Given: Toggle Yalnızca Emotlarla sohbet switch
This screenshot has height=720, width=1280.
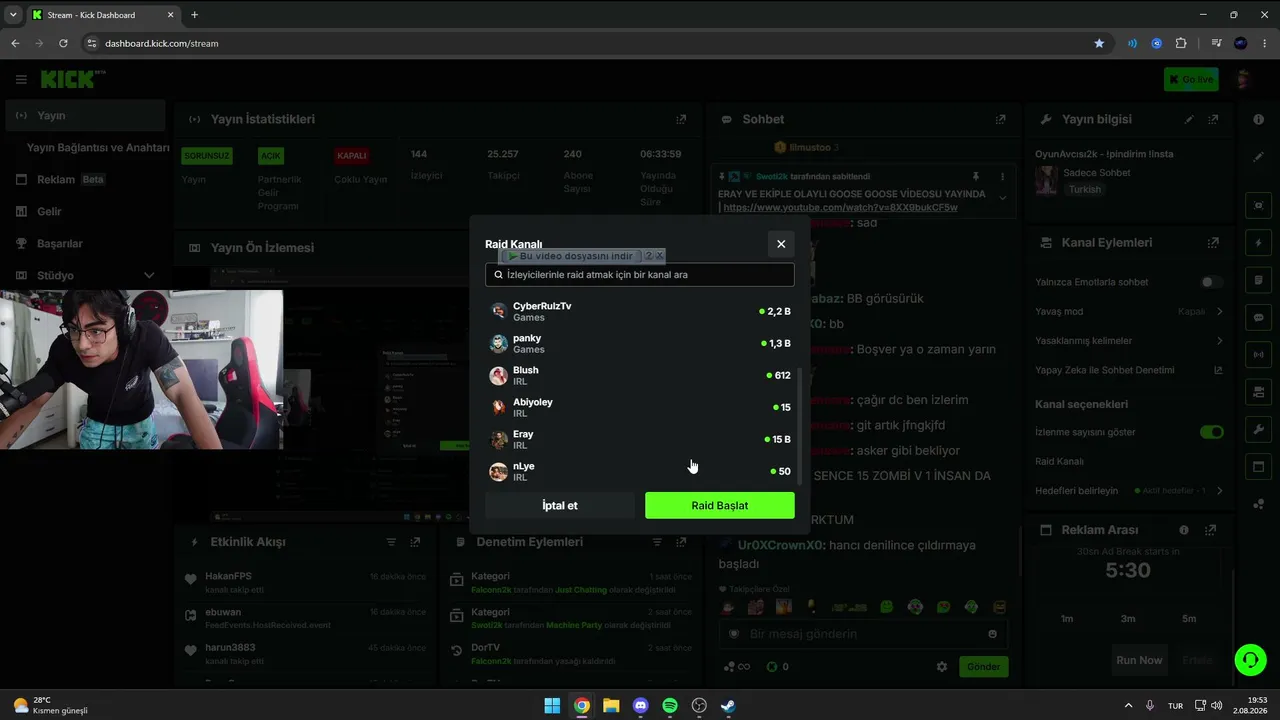Looking at the screenshot, I should (x=1211, y=282).
